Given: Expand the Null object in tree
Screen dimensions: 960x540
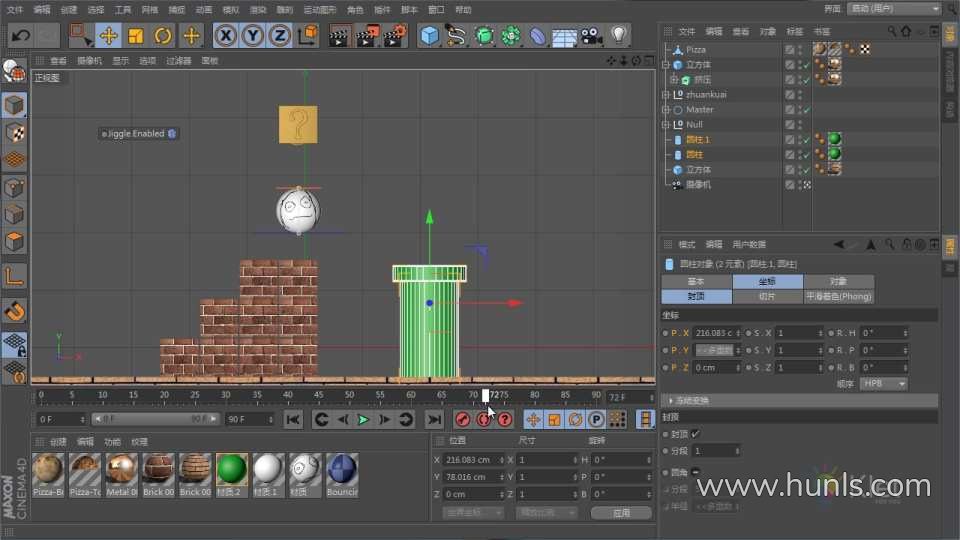Looking at the screenshot, I should coord(666,124).
